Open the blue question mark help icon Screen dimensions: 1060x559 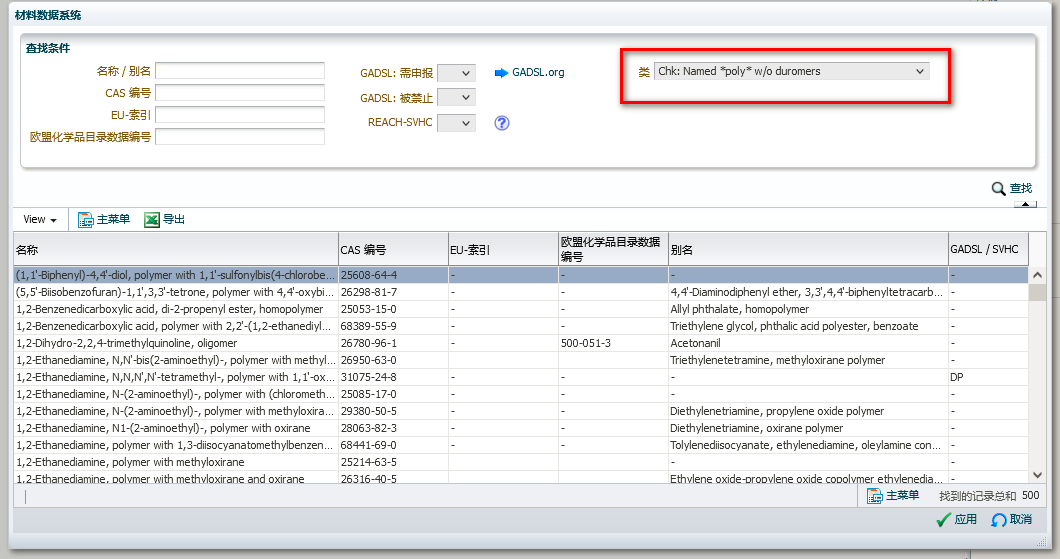(502, 123)
